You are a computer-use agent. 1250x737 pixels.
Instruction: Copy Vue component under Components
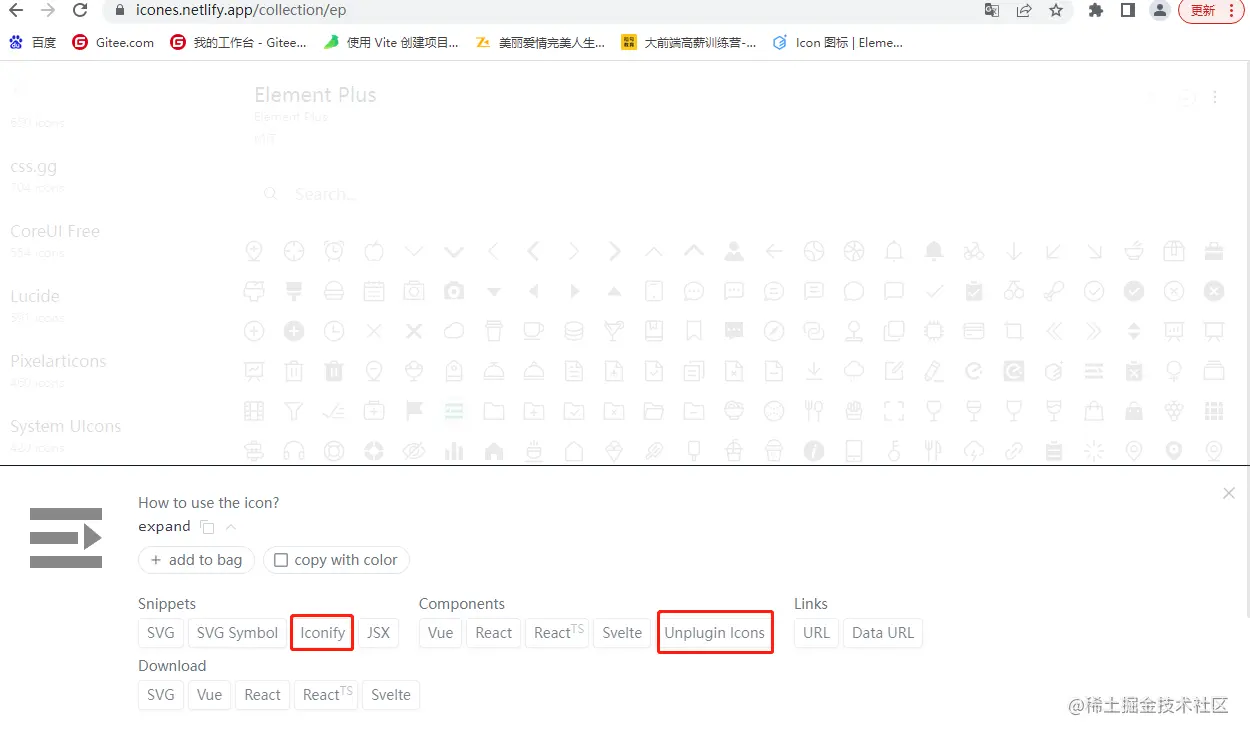tap(440, 633)
